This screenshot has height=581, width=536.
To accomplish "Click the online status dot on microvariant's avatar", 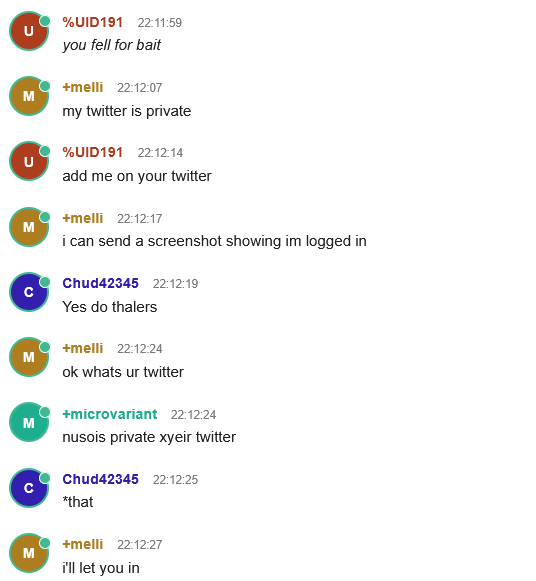I will [45, 412].
